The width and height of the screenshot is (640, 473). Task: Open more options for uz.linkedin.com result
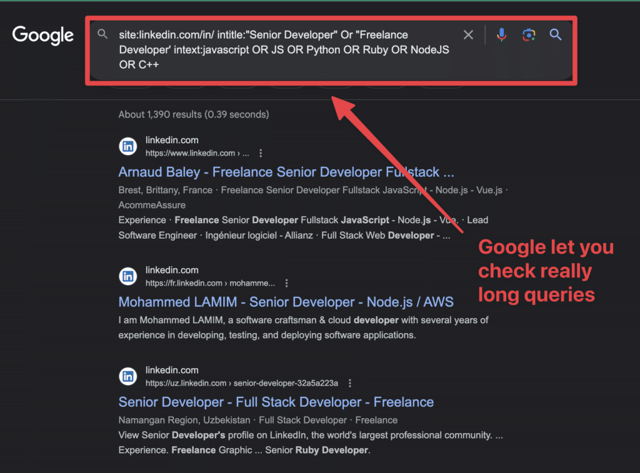click(350, 383)
